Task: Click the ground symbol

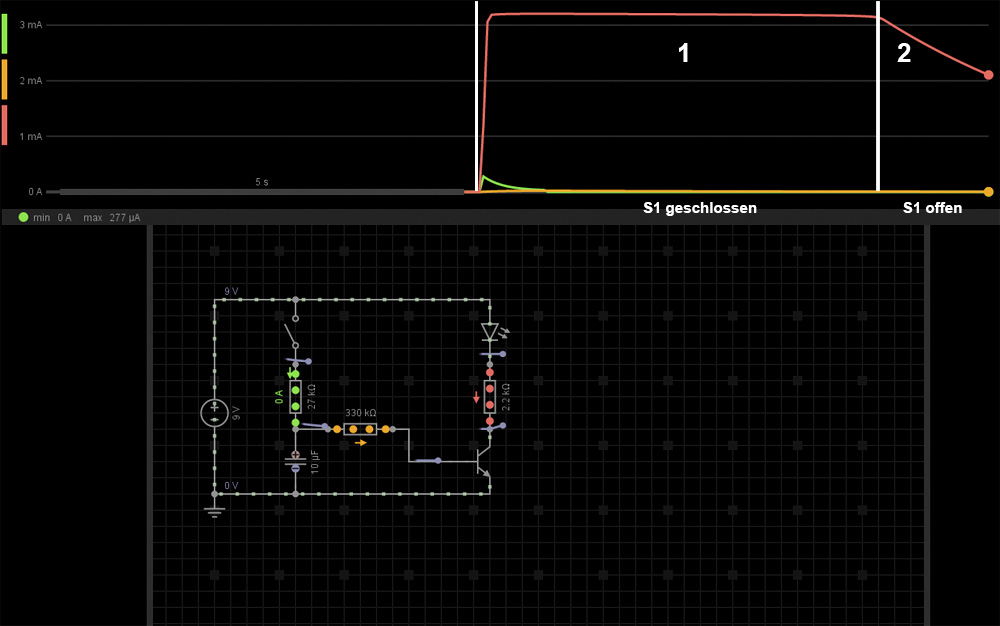Action: click(x=215, y=511)
